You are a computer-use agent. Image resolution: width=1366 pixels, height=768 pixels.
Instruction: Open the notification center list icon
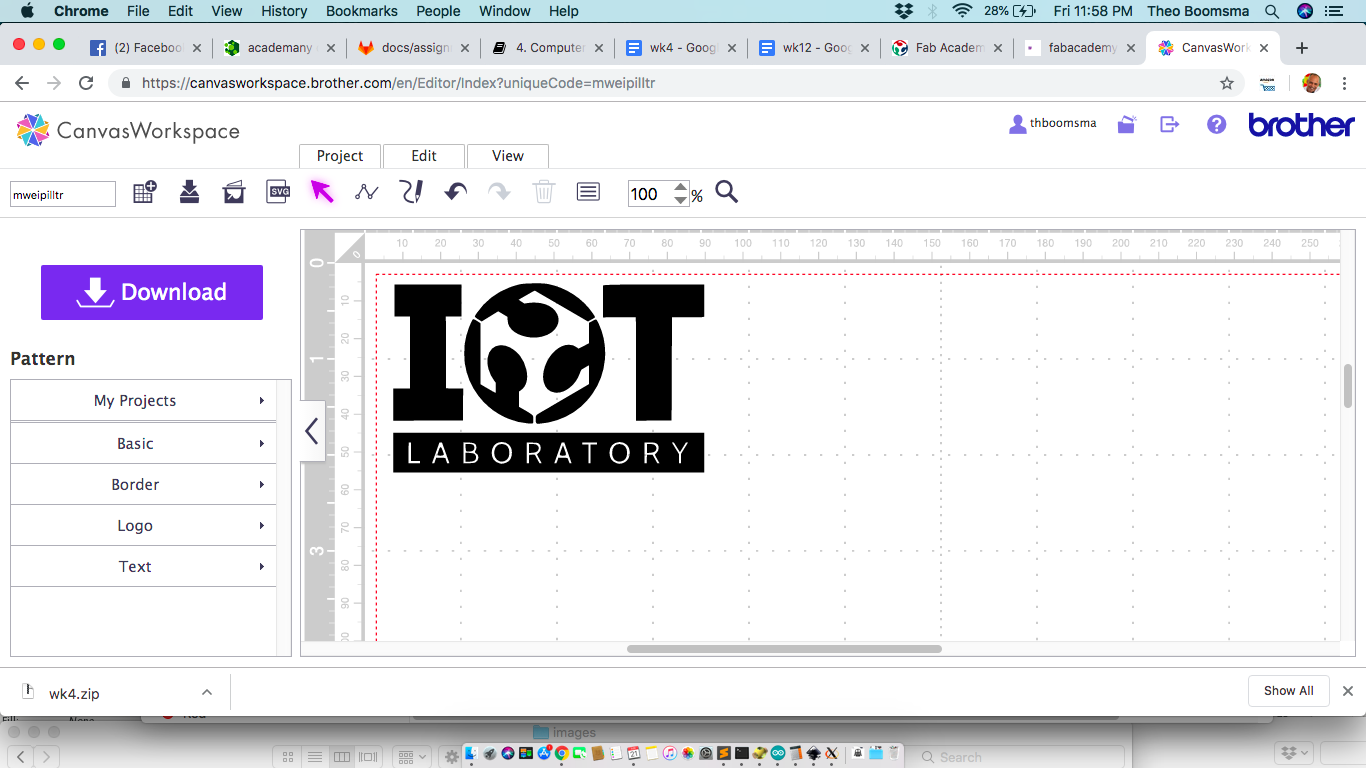(x=1334, y=11)
